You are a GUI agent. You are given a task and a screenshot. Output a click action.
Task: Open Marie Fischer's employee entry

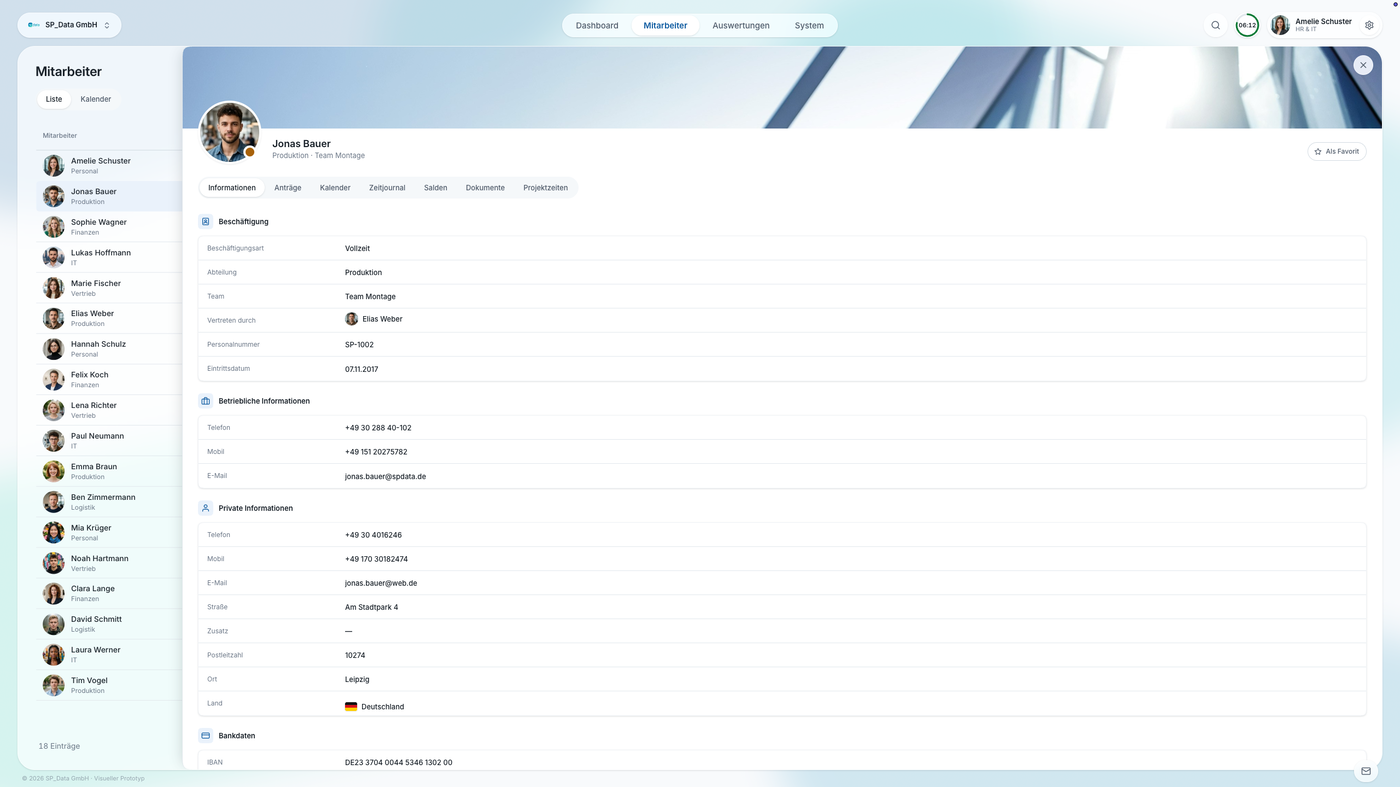(109, 288)
